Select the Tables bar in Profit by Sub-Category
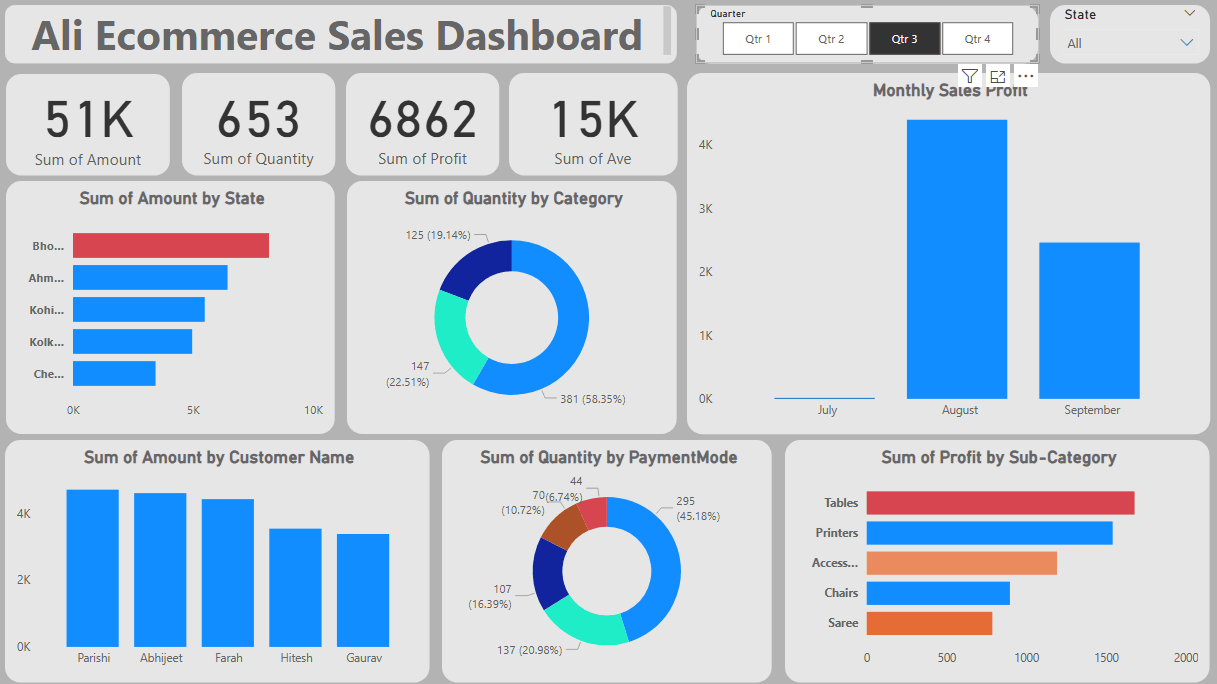Image resolution: width=1217 pixels, height=684 pixels. pyautogui.click(x=1000, y=503)
